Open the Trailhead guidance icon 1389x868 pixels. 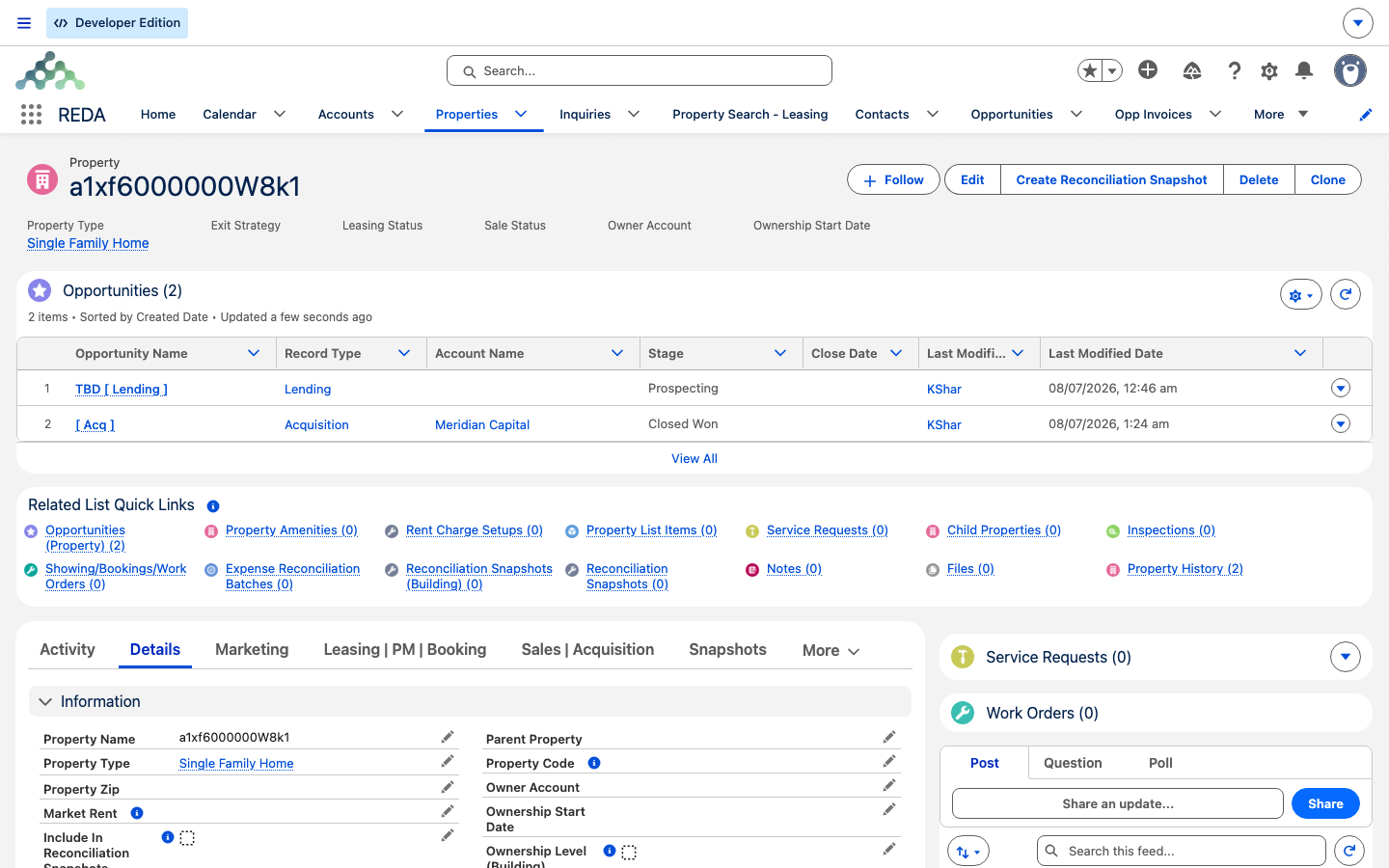click(1192, 70)
